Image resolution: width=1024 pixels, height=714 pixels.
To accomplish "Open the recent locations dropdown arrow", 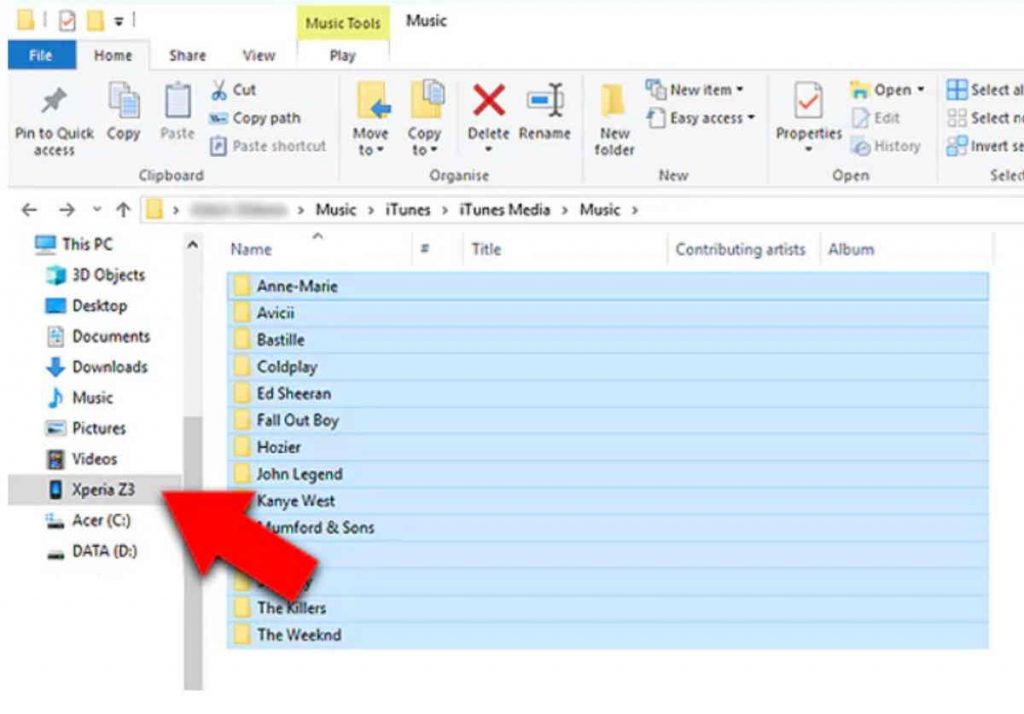I will click(97, 210).
